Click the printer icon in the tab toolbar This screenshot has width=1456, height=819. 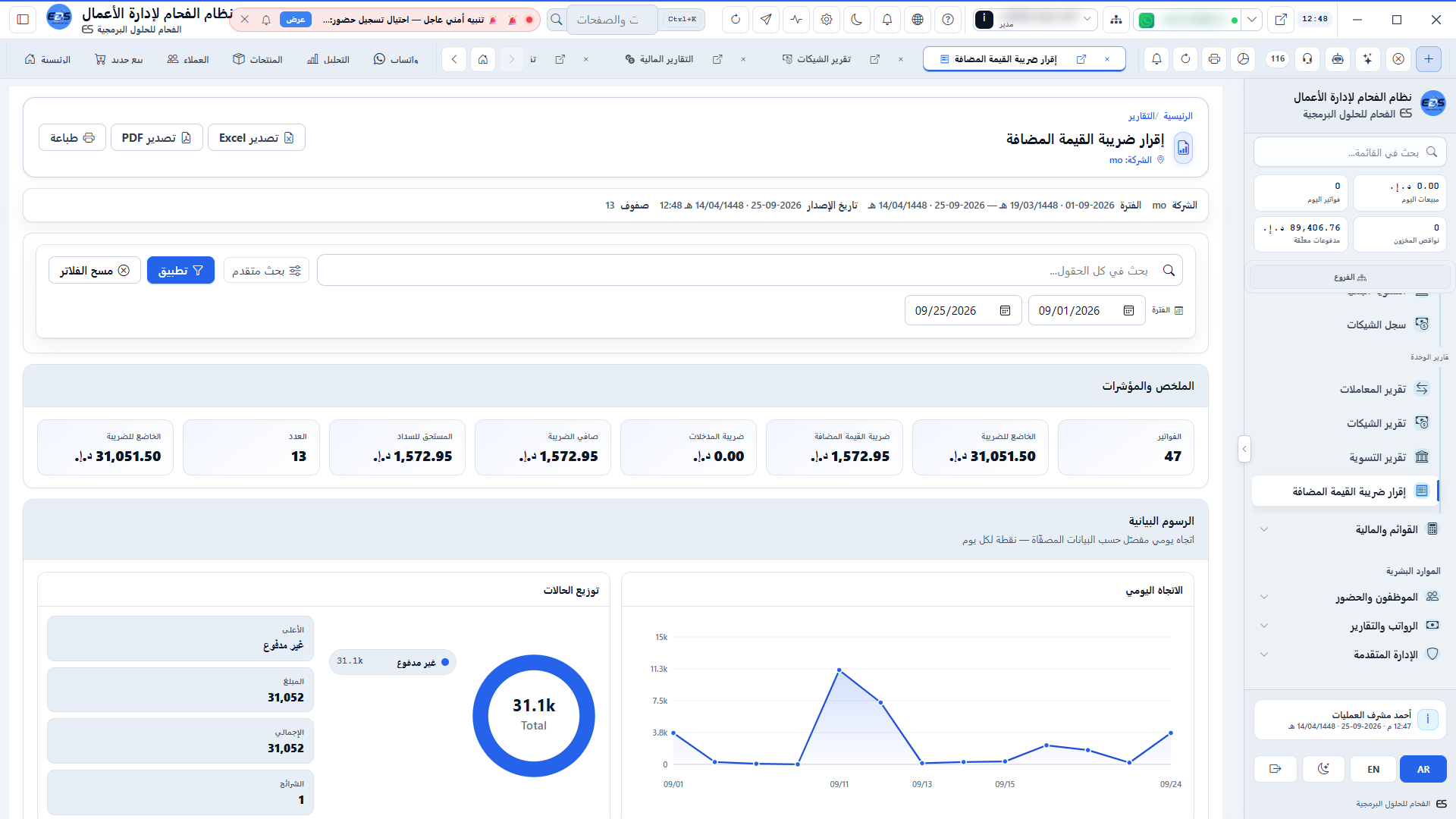(x=1214, y=59)
